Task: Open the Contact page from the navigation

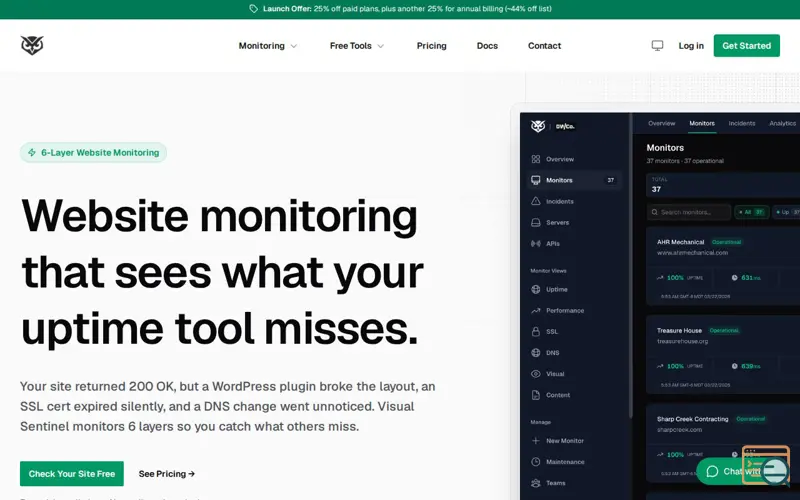Action: (544, 45)
